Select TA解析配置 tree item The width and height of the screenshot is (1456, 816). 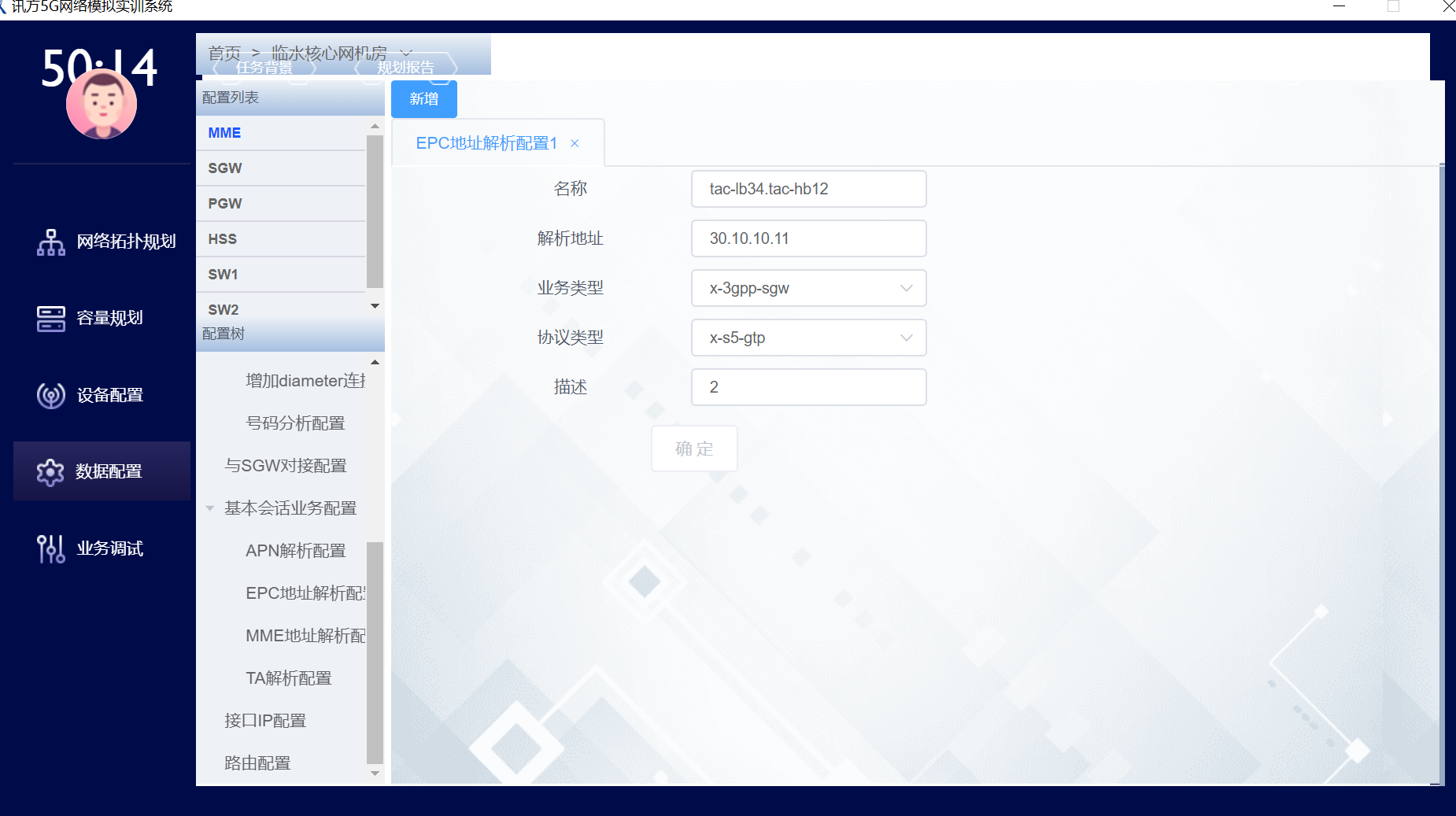pyautogui.click(x=288, y=678)
